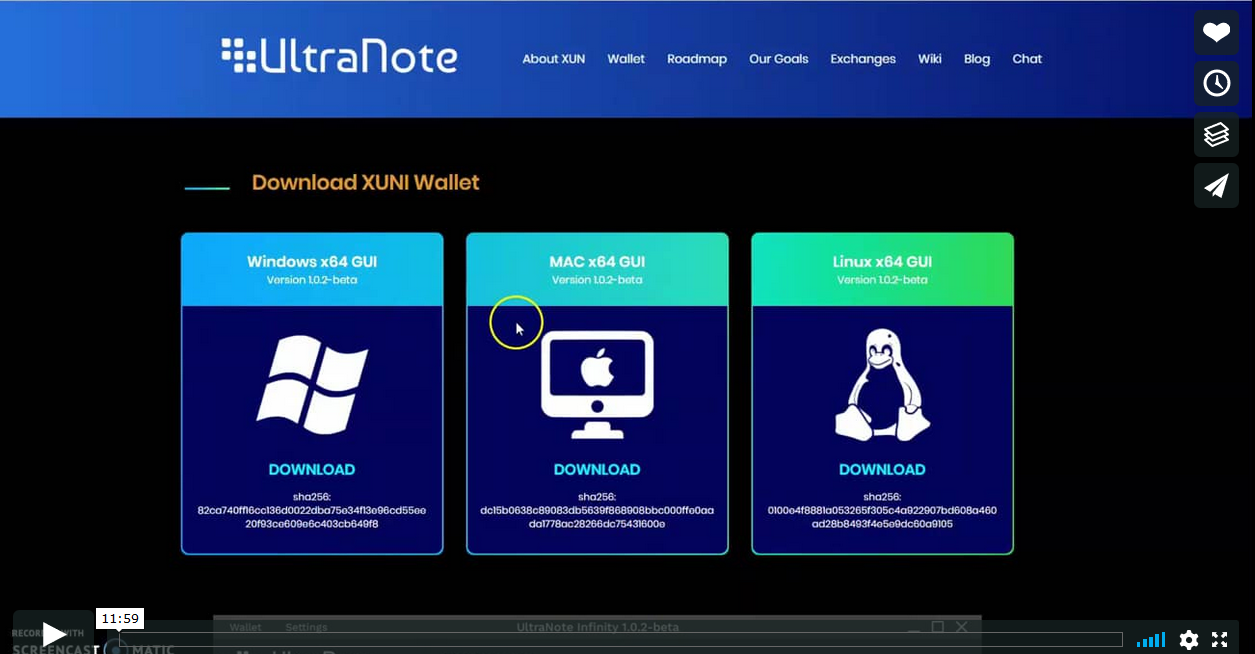Click the Linux penguin icon in download card
Screen dimensions: 1255x654
(882, 385)
